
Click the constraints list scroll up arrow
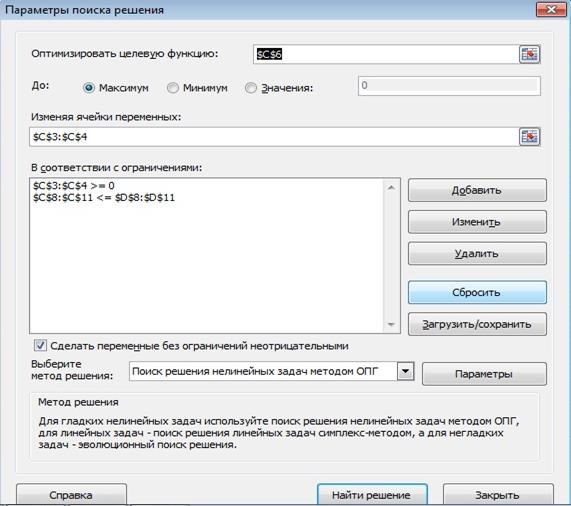(x=391, y=188)
